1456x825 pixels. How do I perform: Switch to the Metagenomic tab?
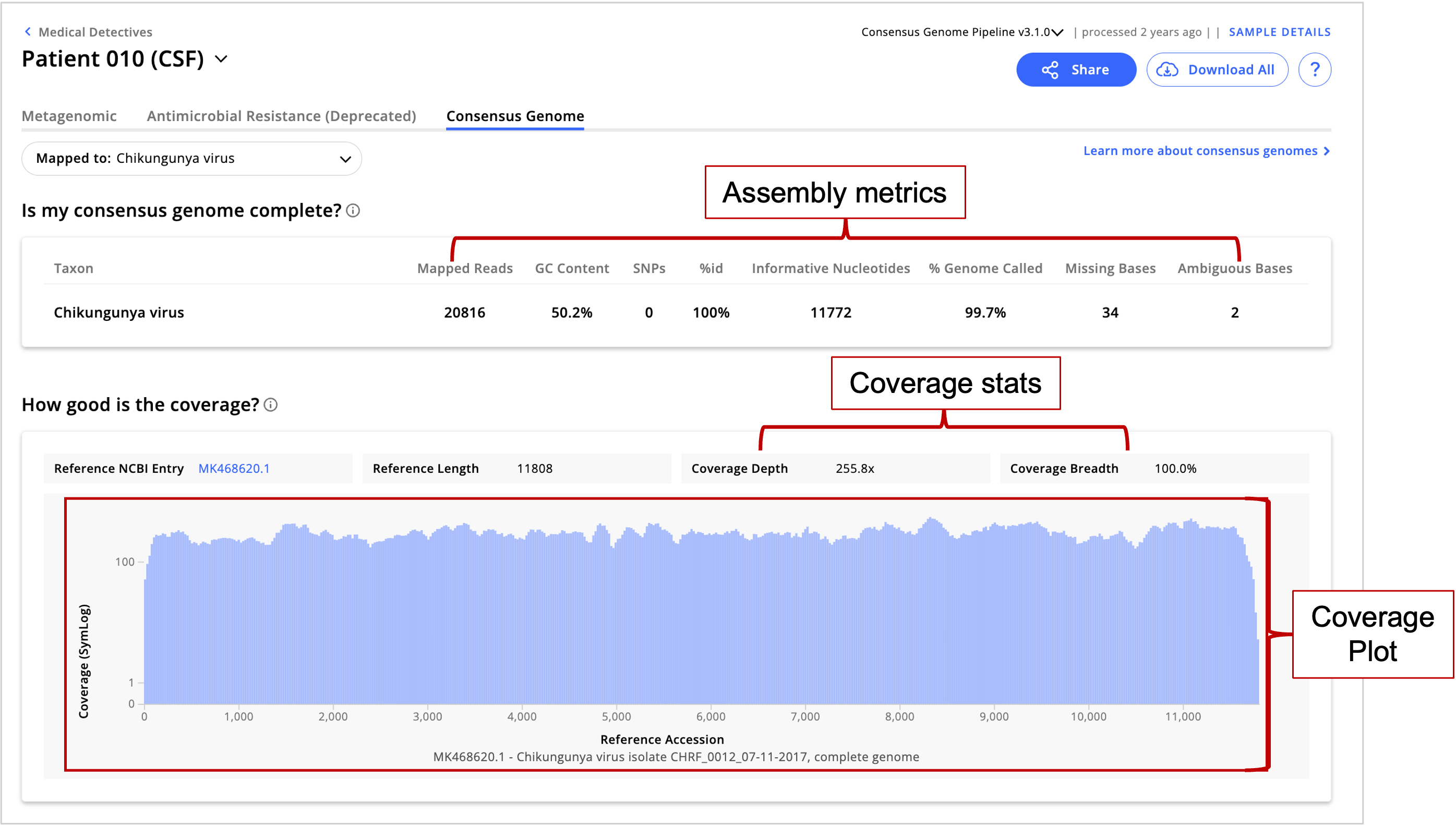(x=70, y=116)
